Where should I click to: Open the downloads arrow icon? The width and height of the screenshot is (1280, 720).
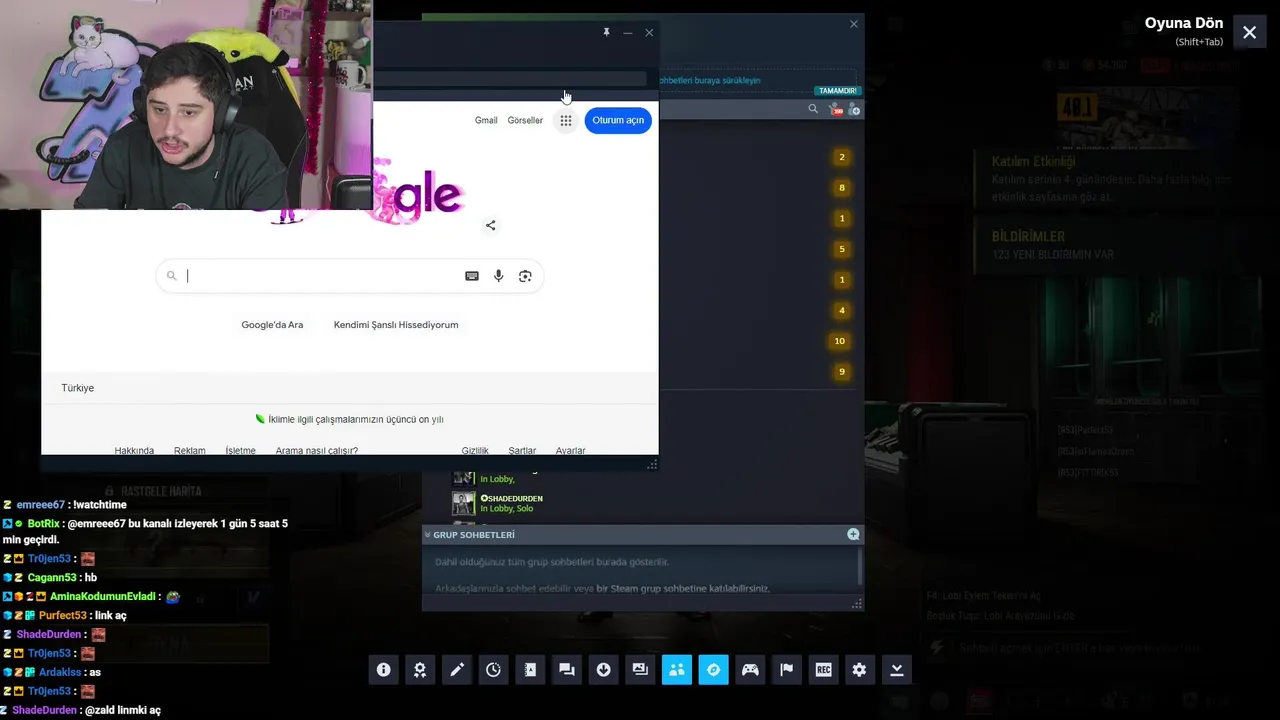point(603,670)
